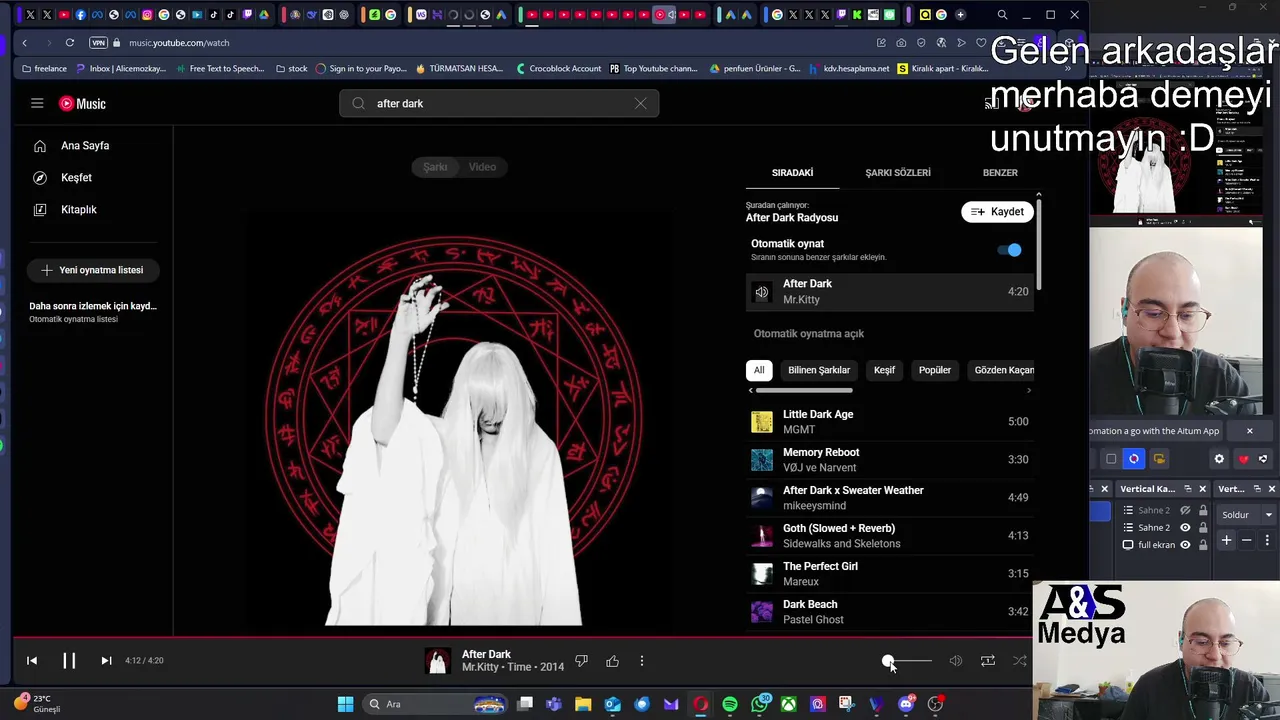The image size is (1280, 720).
Task: Skip to the previous track
Action: [x=32, y=661]
